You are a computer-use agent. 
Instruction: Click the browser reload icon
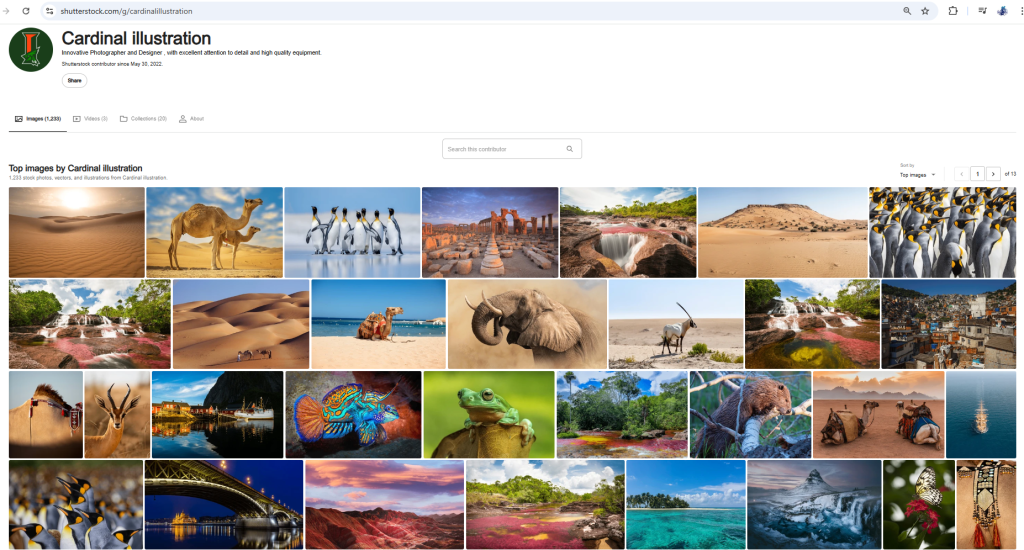tap(26, 11)
